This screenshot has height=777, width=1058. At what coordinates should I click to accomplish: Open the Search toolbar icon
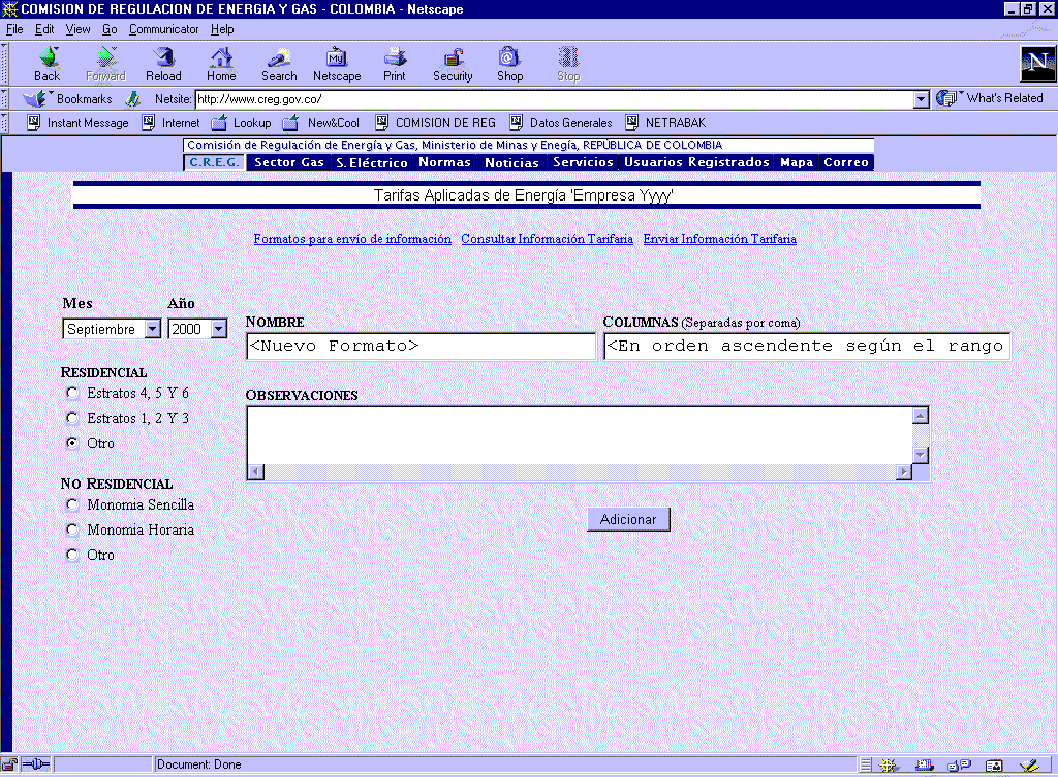tap(279, 63)
